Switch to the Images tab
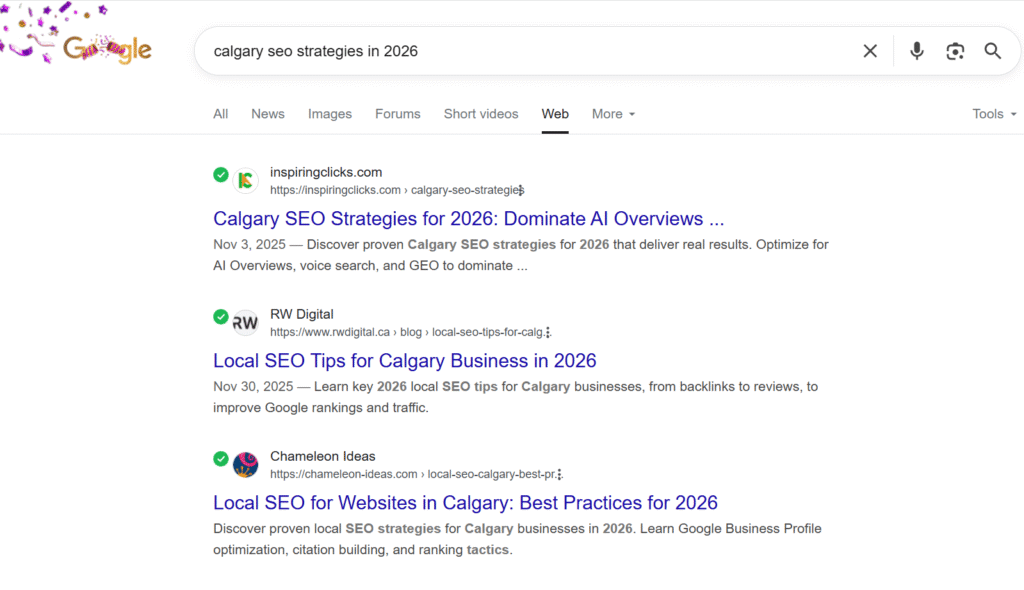 coord(330,114)
